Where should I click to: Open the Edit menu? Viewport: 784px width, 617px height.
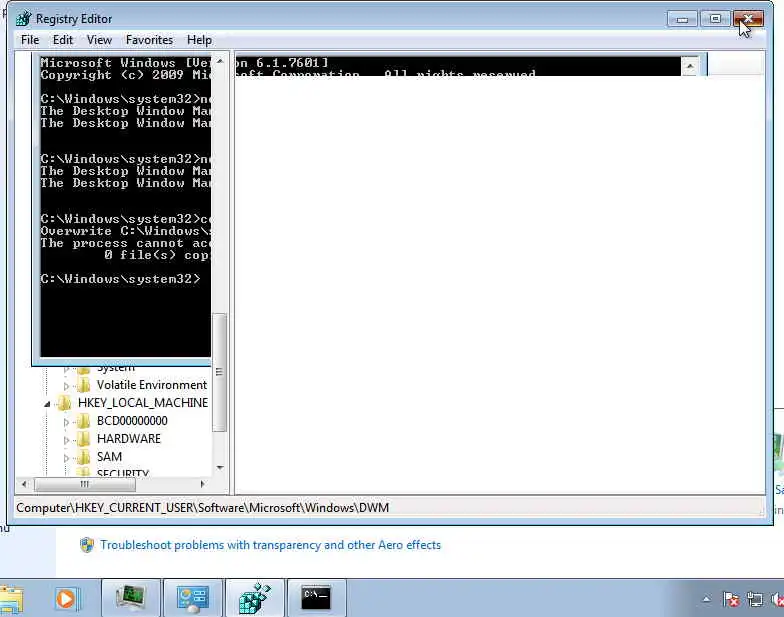click(63, 40)
